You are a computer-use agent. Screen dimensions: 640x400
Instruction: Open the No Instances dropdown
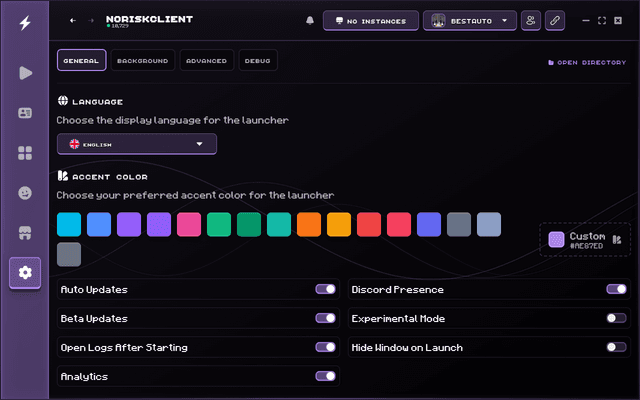371,21
